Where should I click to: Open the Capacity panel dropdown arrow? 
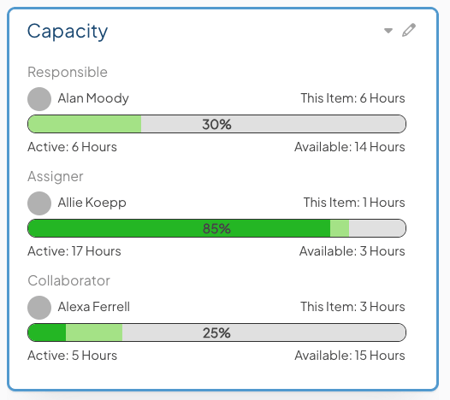point(388,31)
